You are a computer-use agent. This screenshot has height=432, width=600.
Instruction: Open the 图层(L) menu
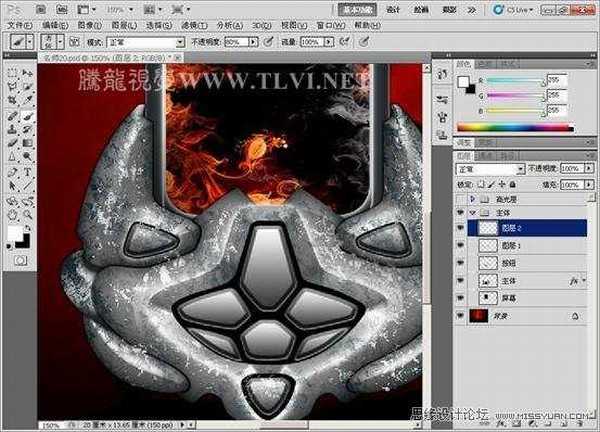[124, 26]
